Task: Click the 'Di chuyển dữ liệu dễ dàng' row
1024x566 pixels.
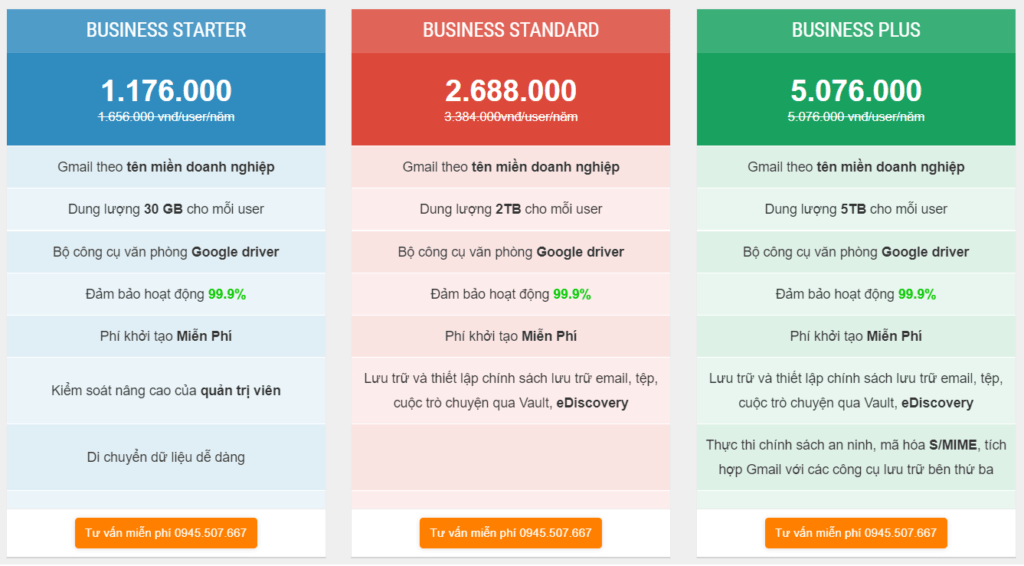Action: pos(166,457)
